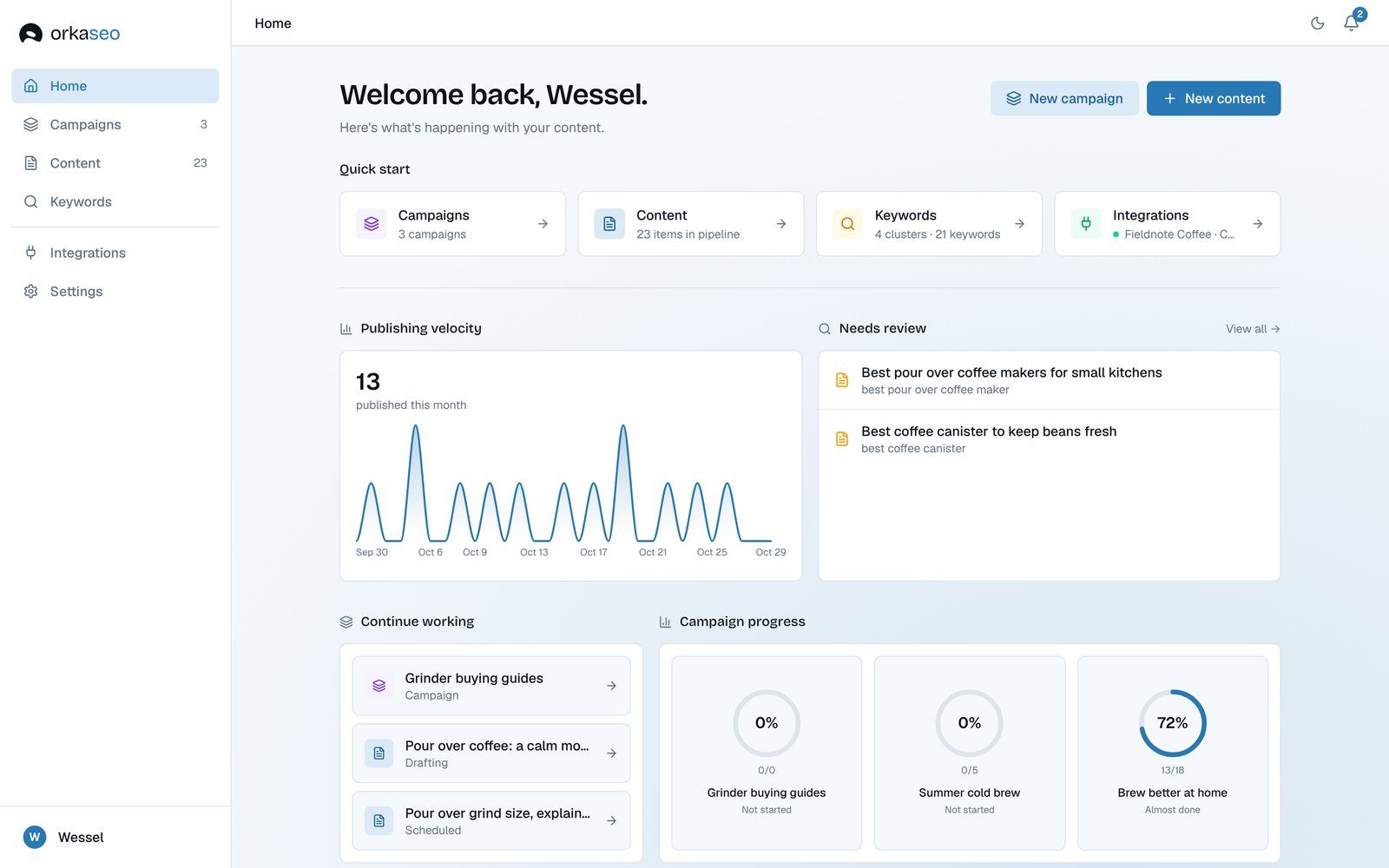
Task: Click arrow on Grinder buying guides row
Action: click(x=611, y=686)
